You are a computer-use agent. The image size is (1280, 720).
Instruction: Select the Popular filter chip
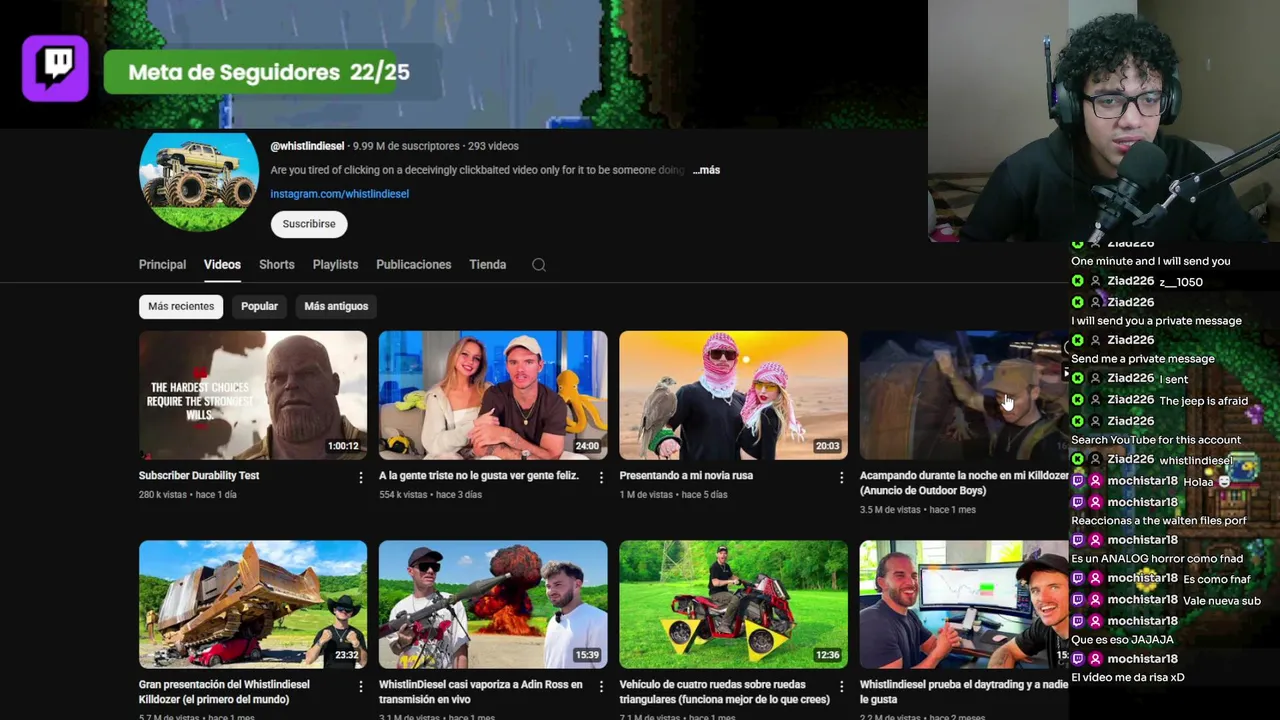259,306
